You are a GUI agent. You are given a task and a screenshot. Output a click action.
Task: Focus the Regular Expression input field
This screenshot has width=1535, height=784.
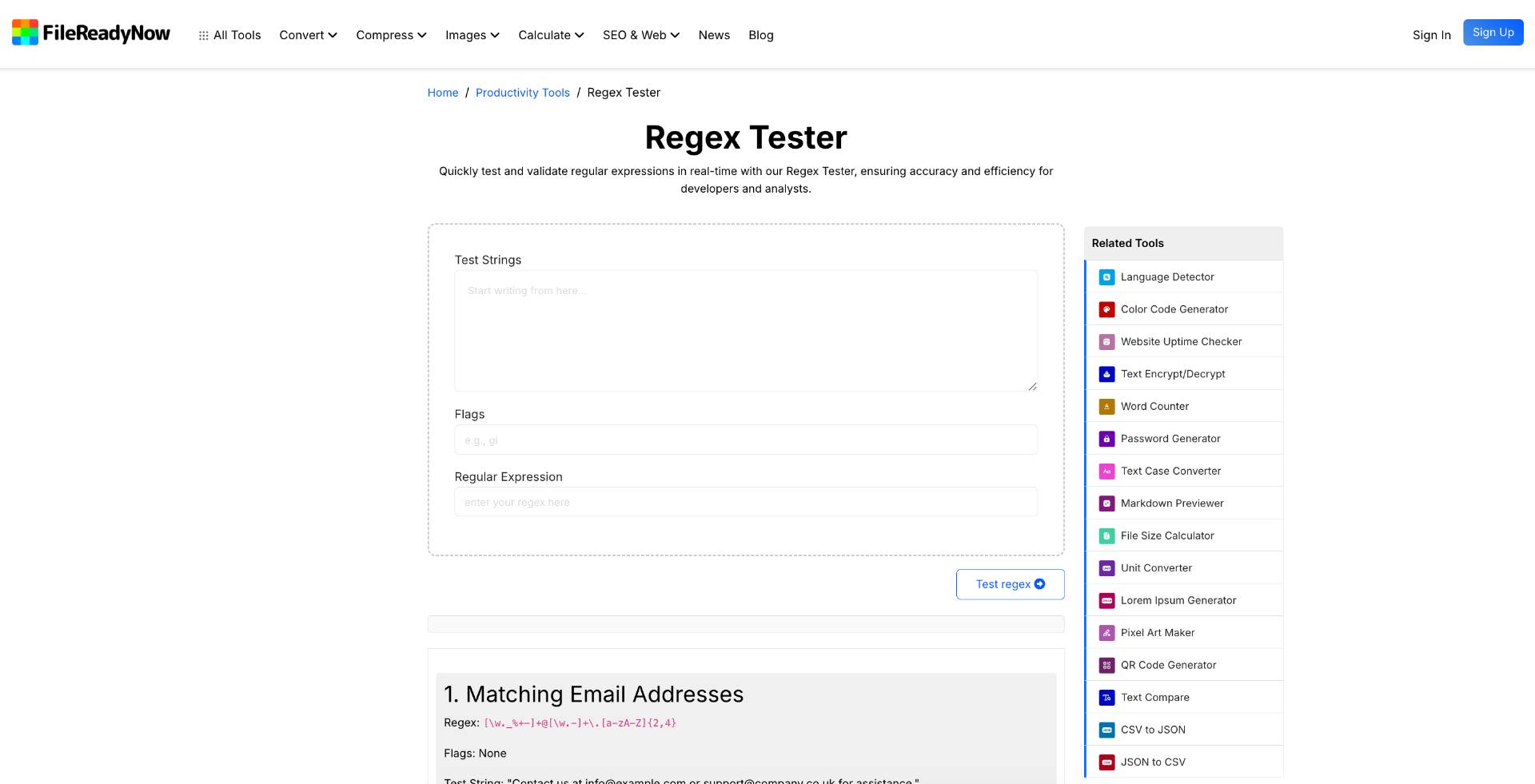[745, 502]
